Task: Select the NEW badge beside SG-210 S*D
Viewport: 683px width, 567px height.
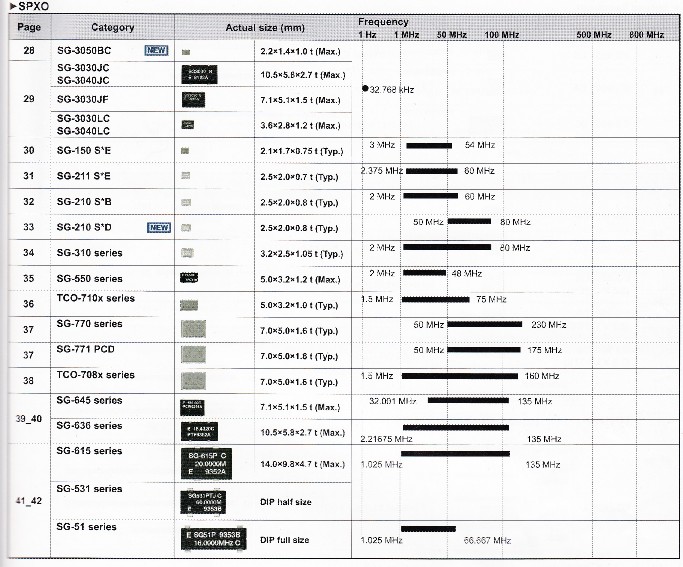Action: (159, 227)
